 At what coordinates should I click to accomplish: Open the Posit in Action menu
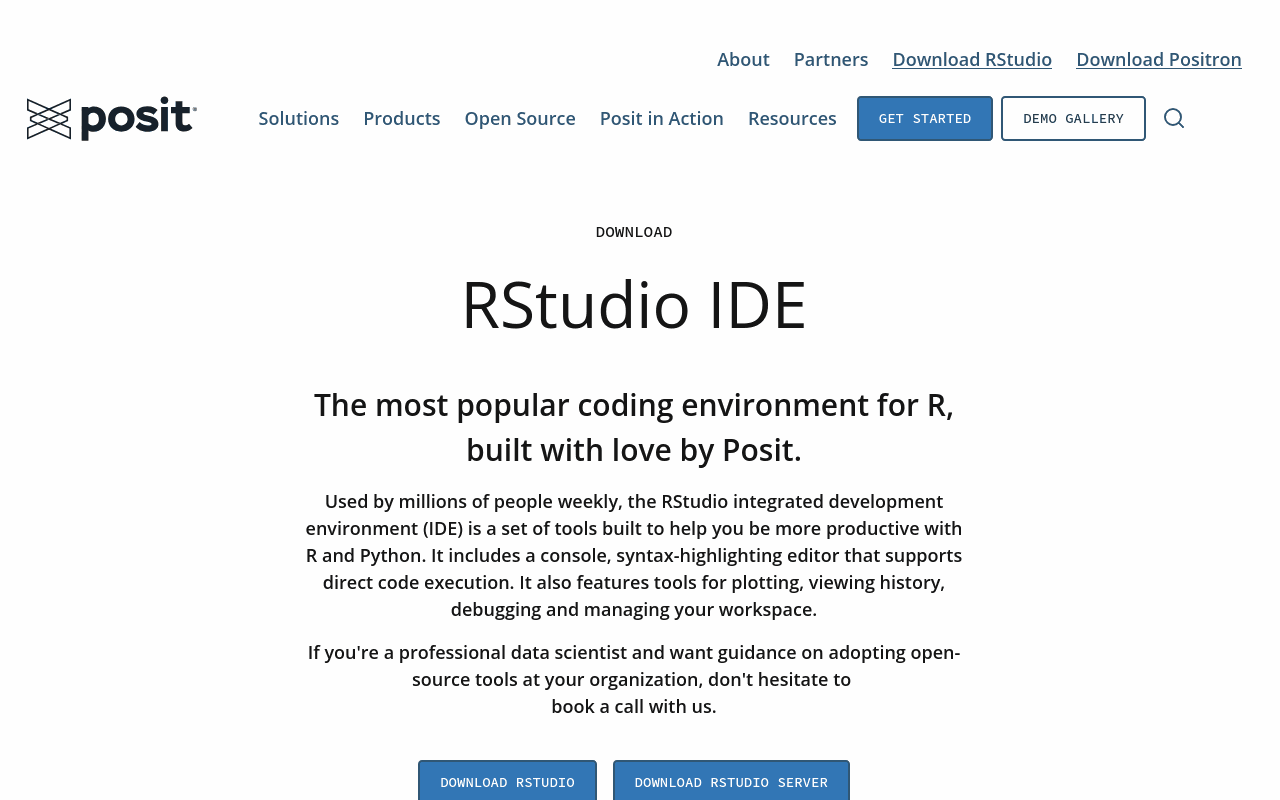pos(662,118)
